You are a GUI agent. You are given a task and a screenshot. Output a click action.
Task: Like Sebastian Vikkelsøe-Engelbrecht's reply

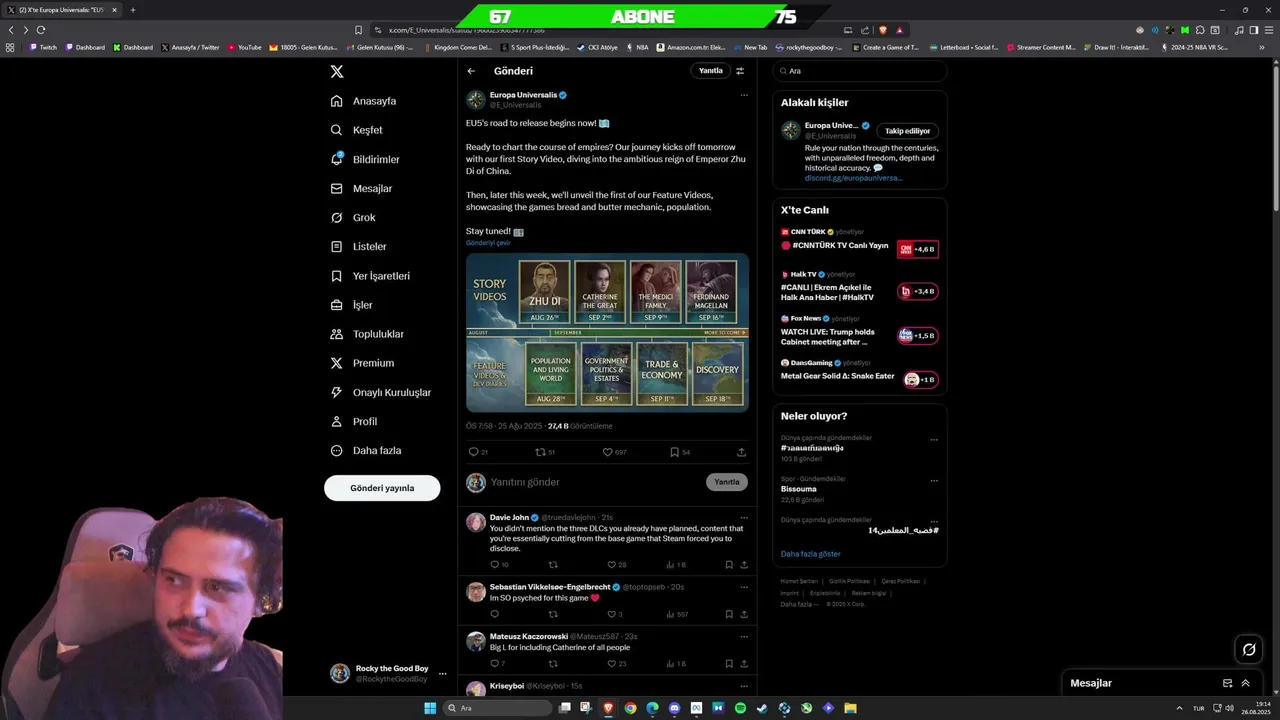614,614
